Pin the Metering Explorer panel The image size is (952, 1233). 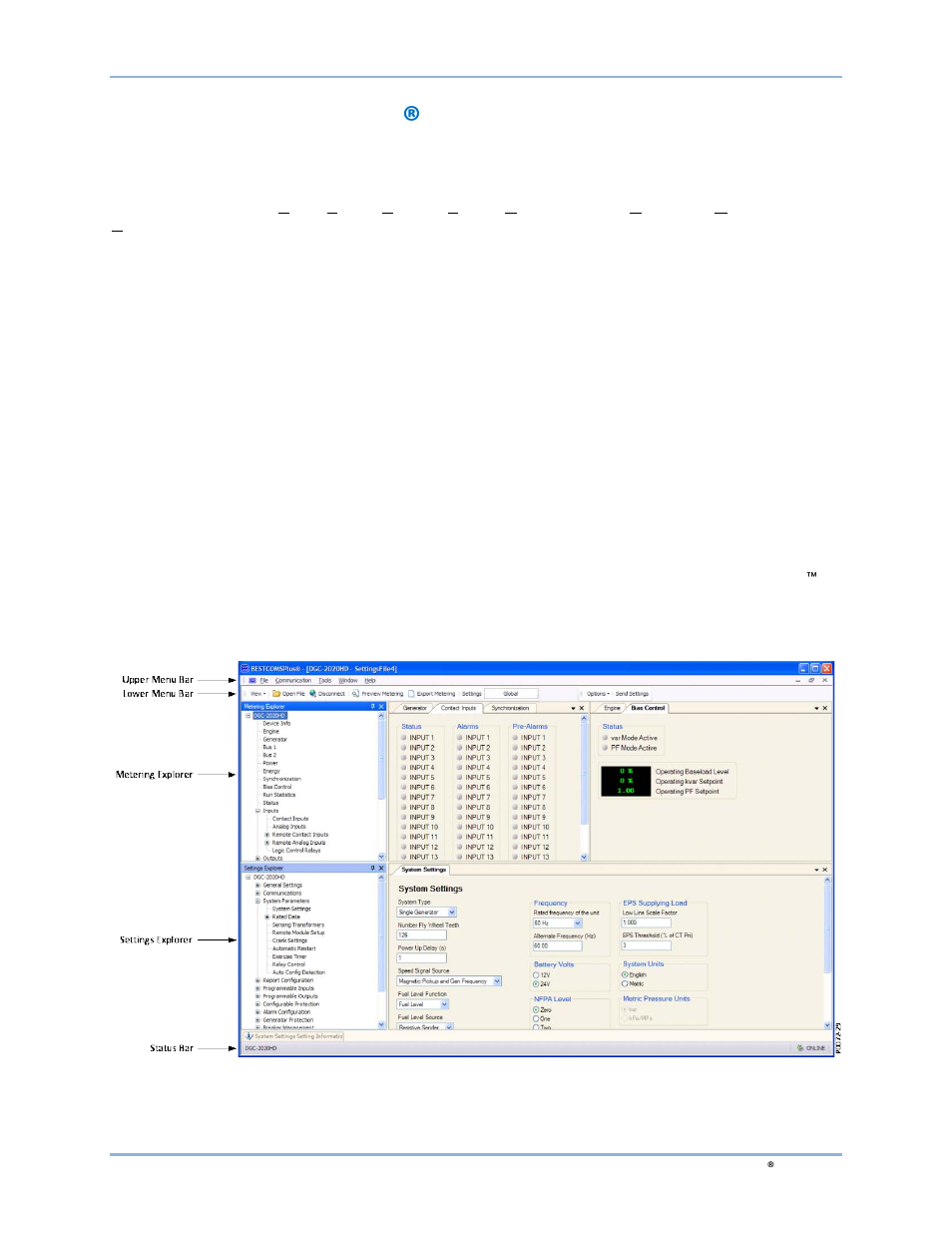(x=373, y=707)
